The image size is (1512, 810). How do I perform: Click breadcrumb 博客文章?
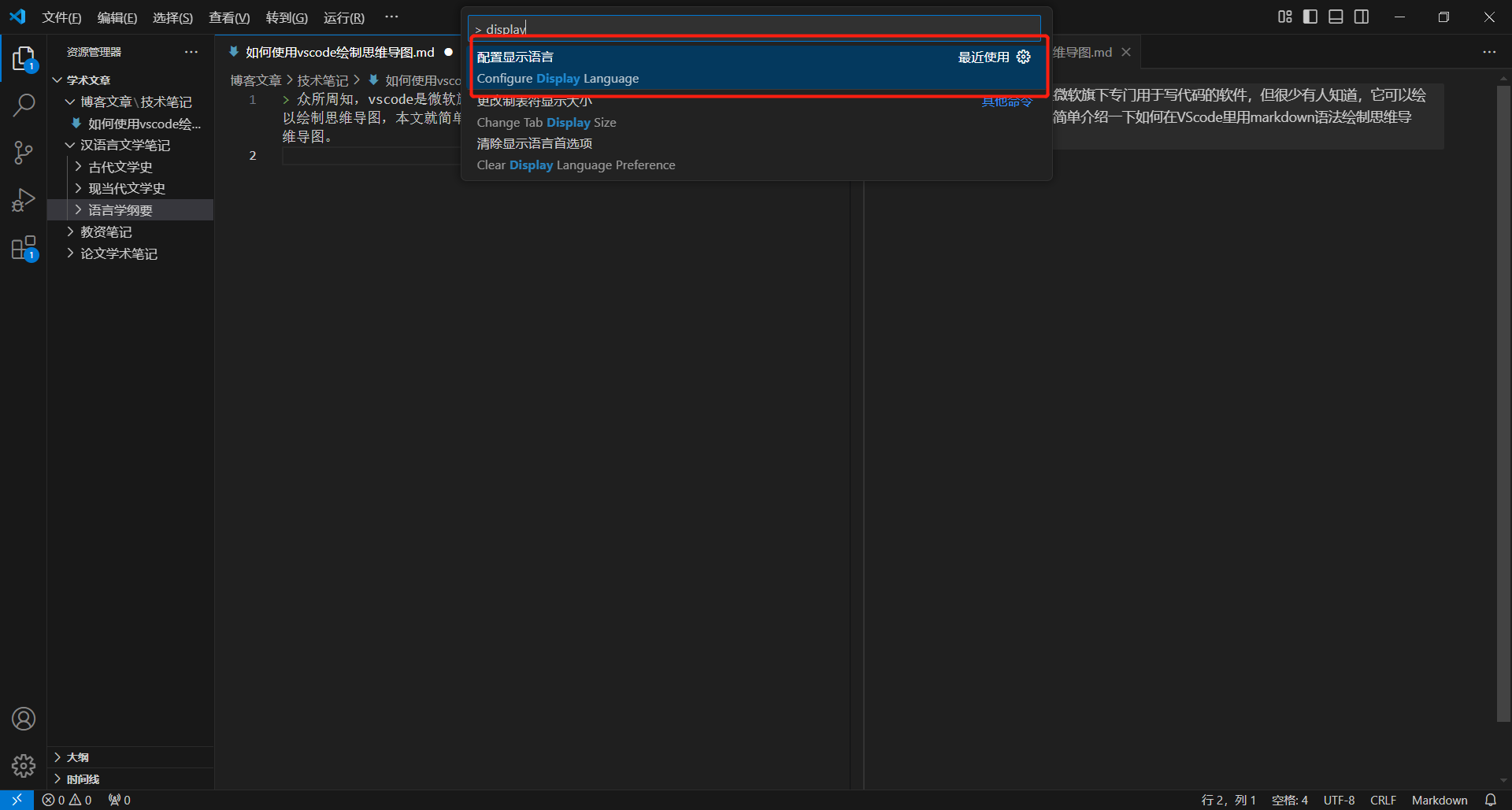(x=256, y=80)
